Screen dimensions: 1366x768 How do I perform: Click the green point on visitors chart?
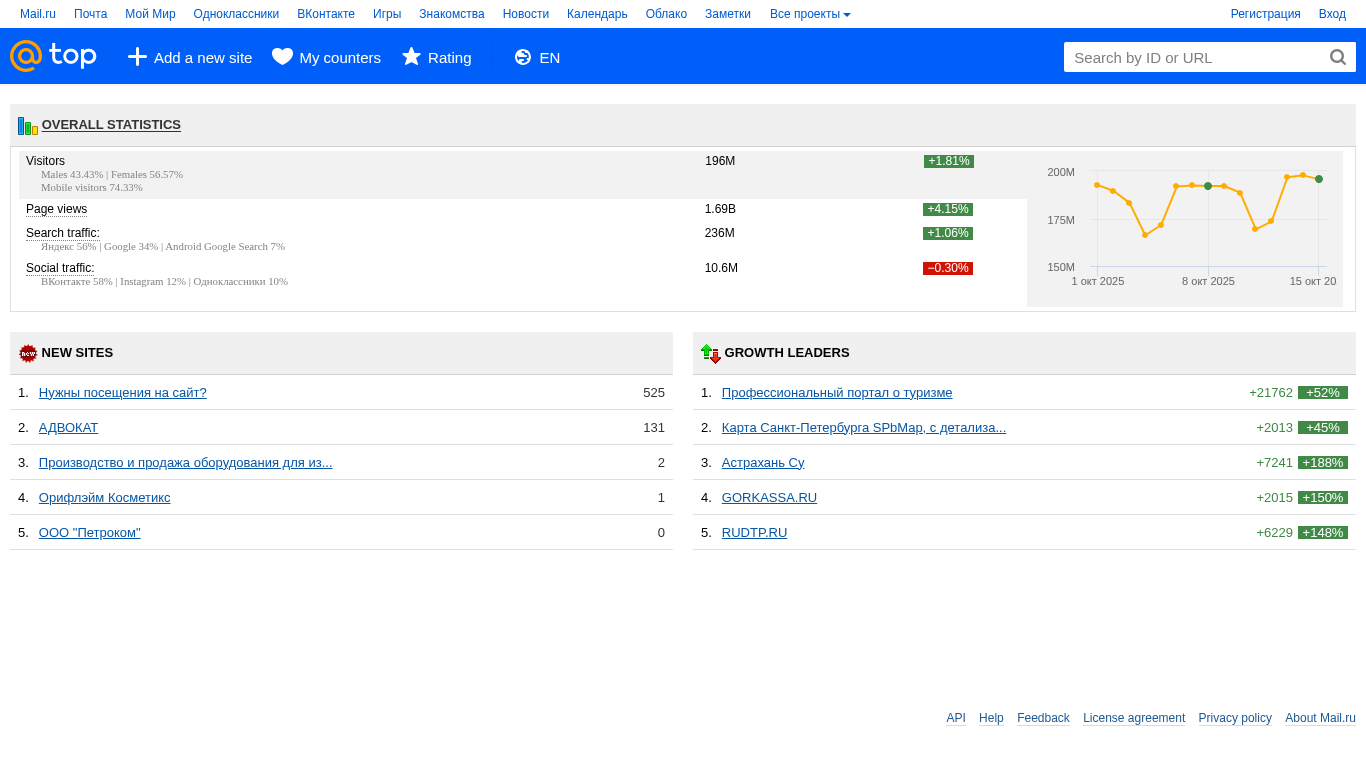click(1208, 186)
